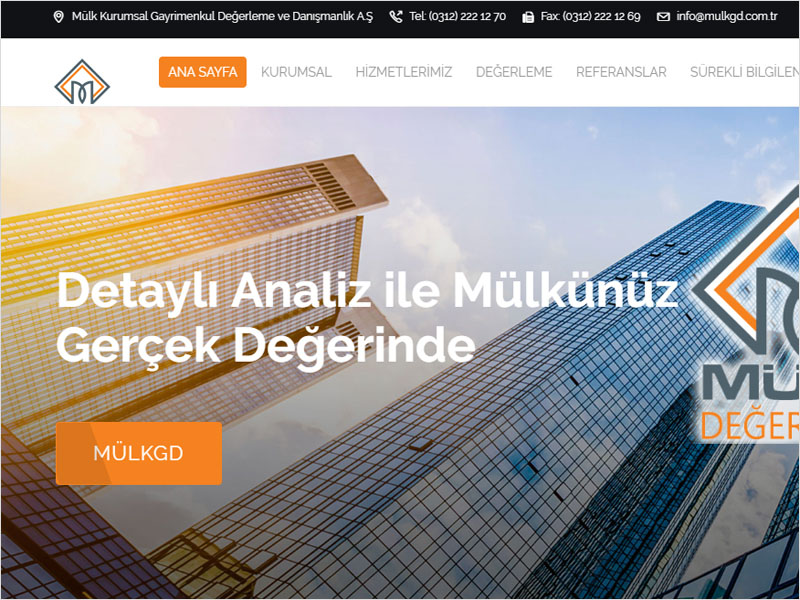Click the email envelope icon
This screenshot has width=800, height=600.
(663, 17)
